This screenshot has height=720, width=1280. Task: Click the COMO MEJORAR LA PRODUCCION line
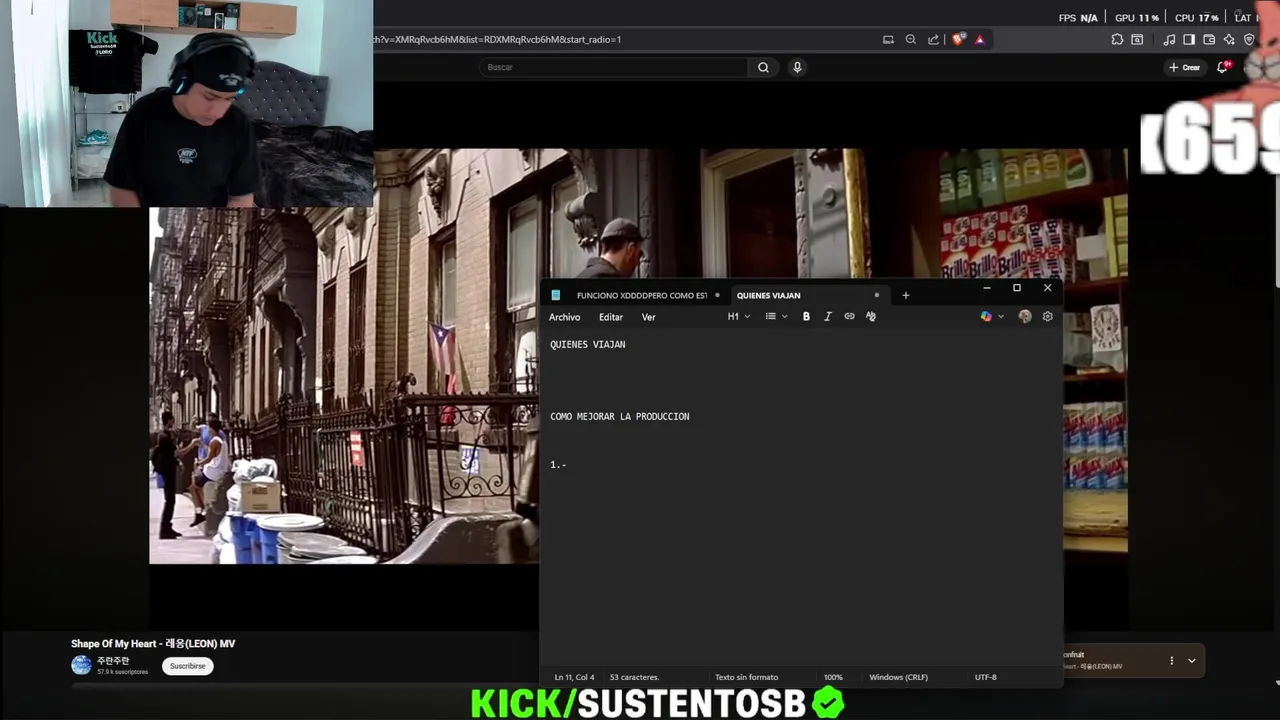[620, 416]
